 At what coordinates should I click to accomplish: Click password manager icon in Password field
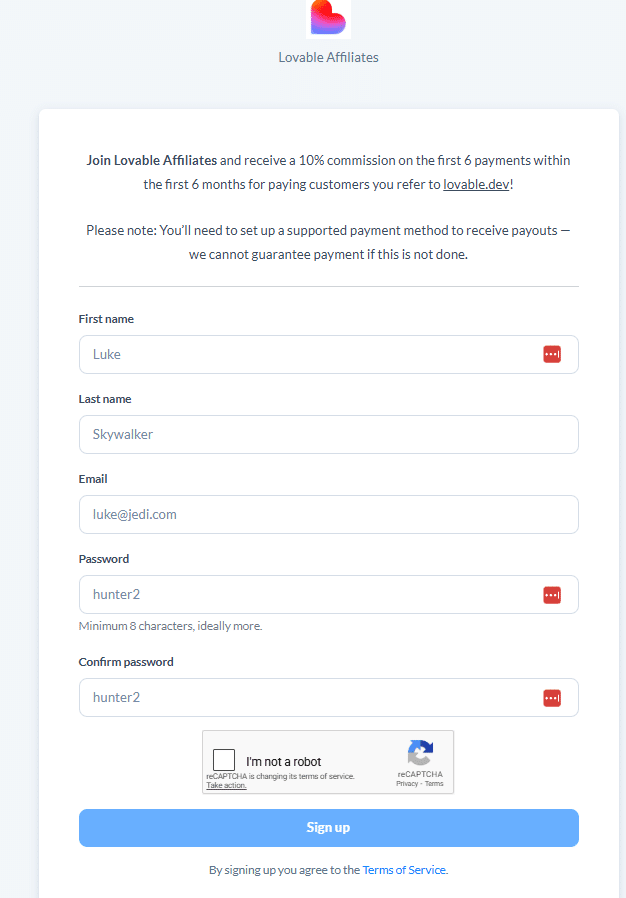tap(552, 595)
